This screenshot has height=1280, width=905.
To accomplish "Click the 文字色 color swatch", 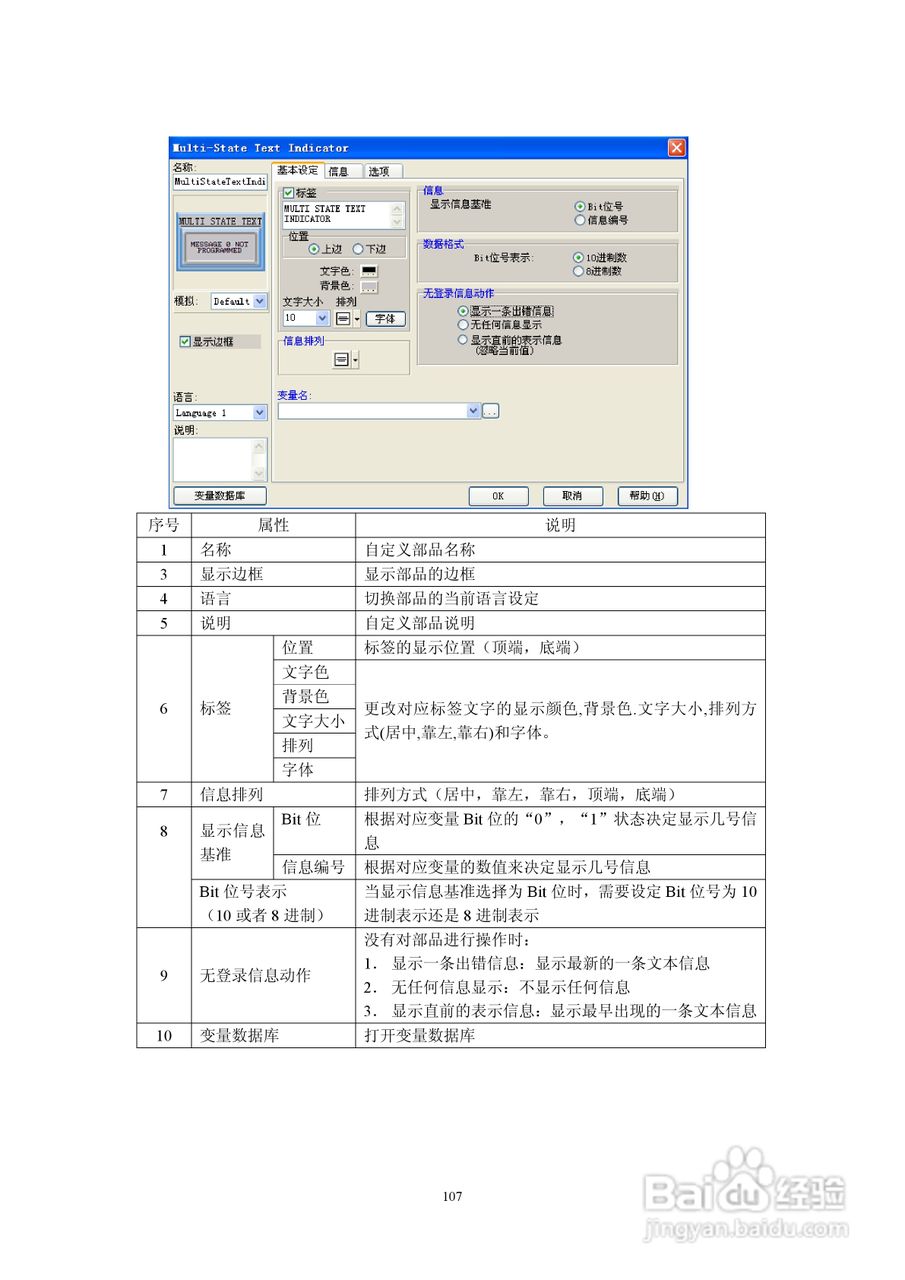I will 368,271.
